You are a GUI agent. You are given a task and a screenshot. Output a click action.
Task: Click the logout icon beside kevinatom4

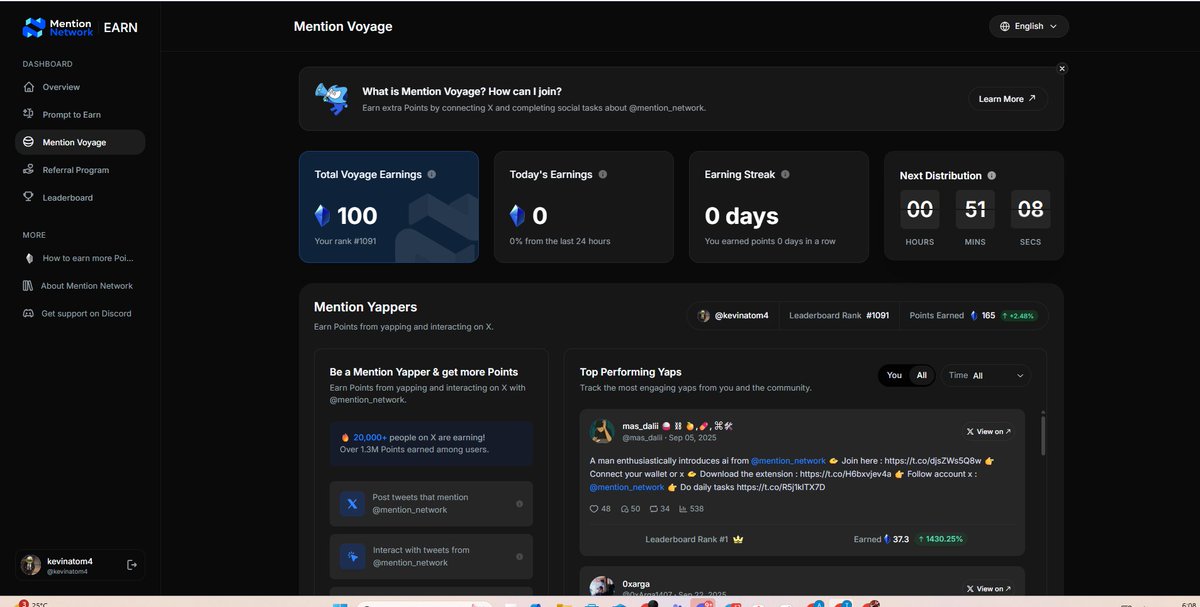point(131,565)
